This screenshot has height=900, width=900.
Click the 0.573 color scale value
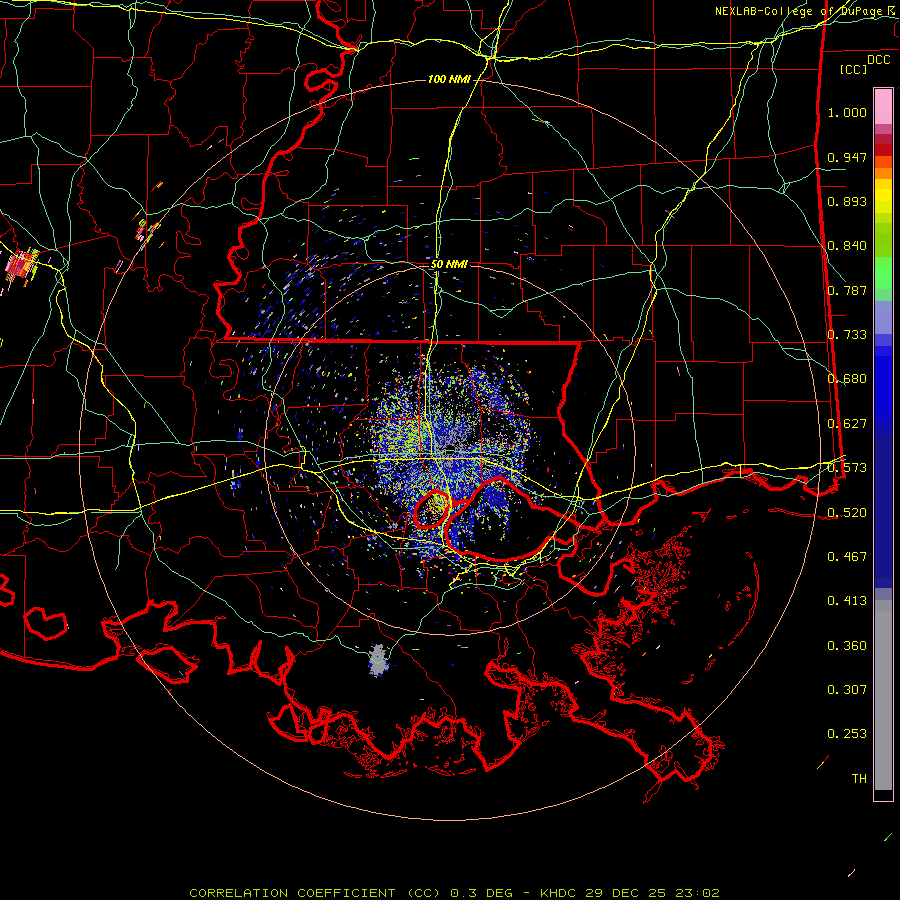(847, 468)
